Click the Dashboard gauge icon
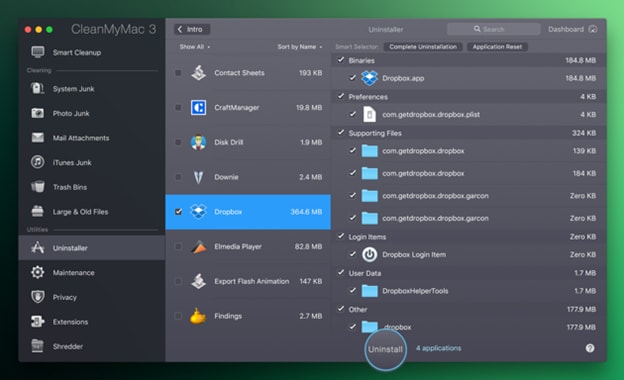 pos(593,29)
